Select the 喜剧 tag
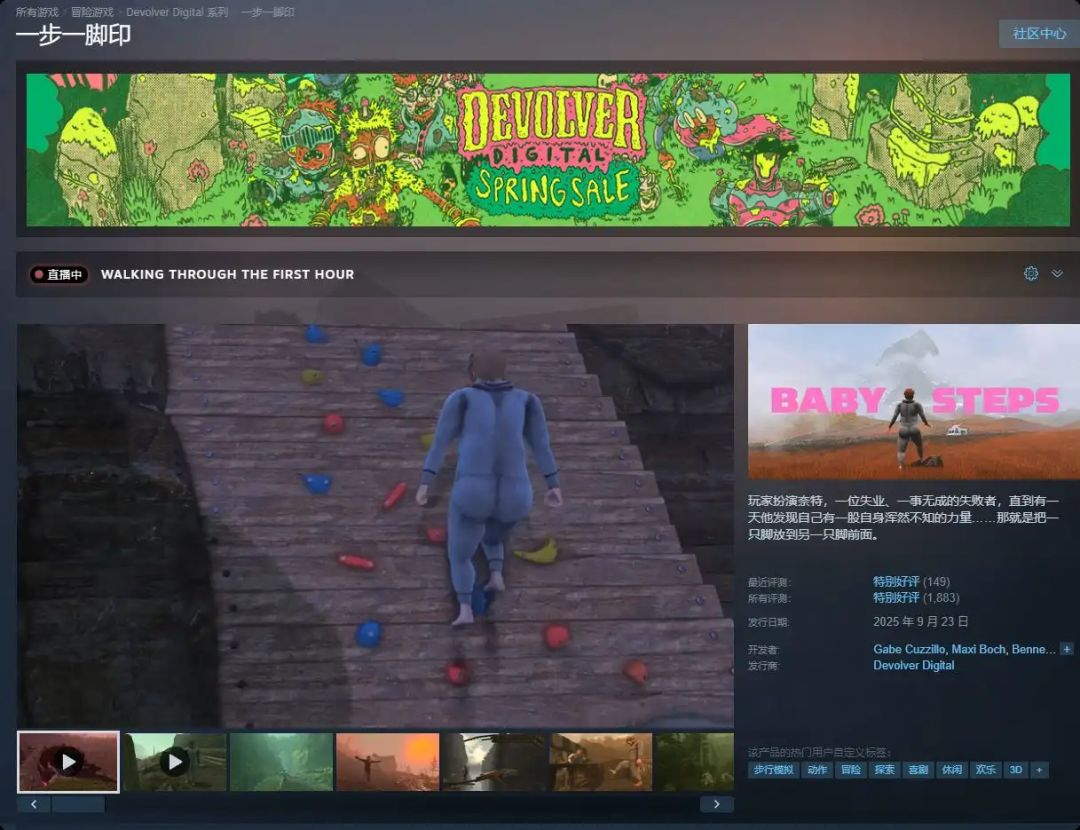 tap(918, 769)
